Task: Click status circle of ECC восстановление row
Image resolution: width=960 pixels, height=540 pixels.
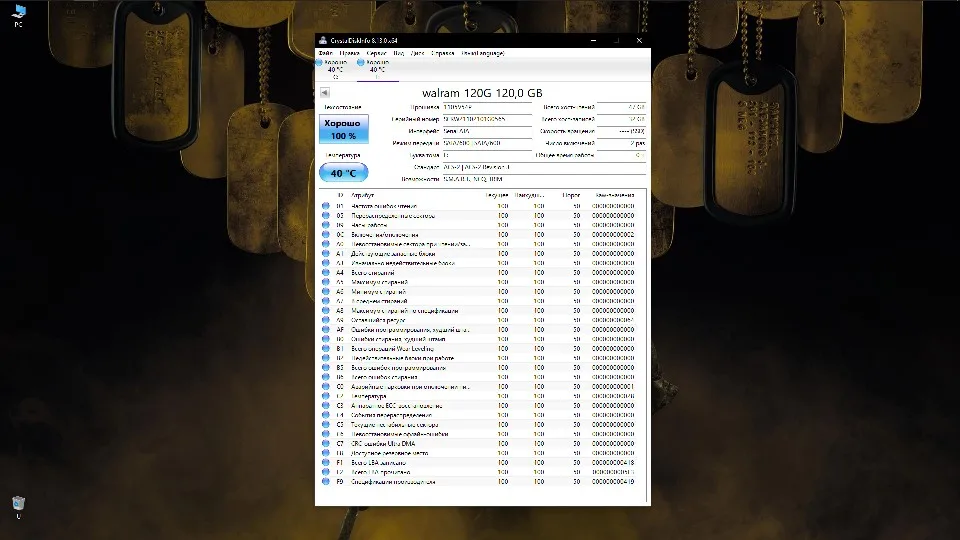Action: (x=326, y=405)
